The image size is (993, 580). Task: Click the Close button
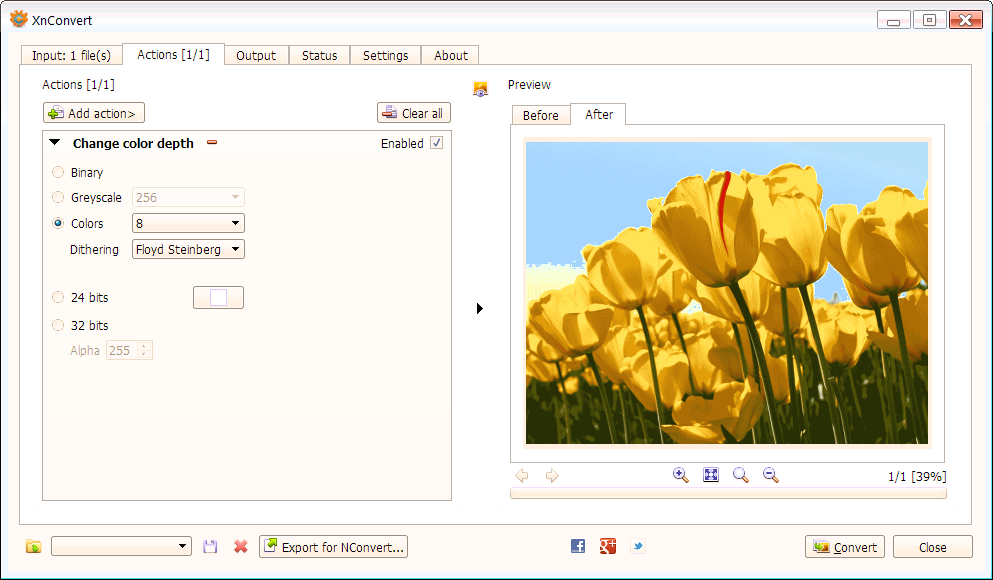[932, 546]
